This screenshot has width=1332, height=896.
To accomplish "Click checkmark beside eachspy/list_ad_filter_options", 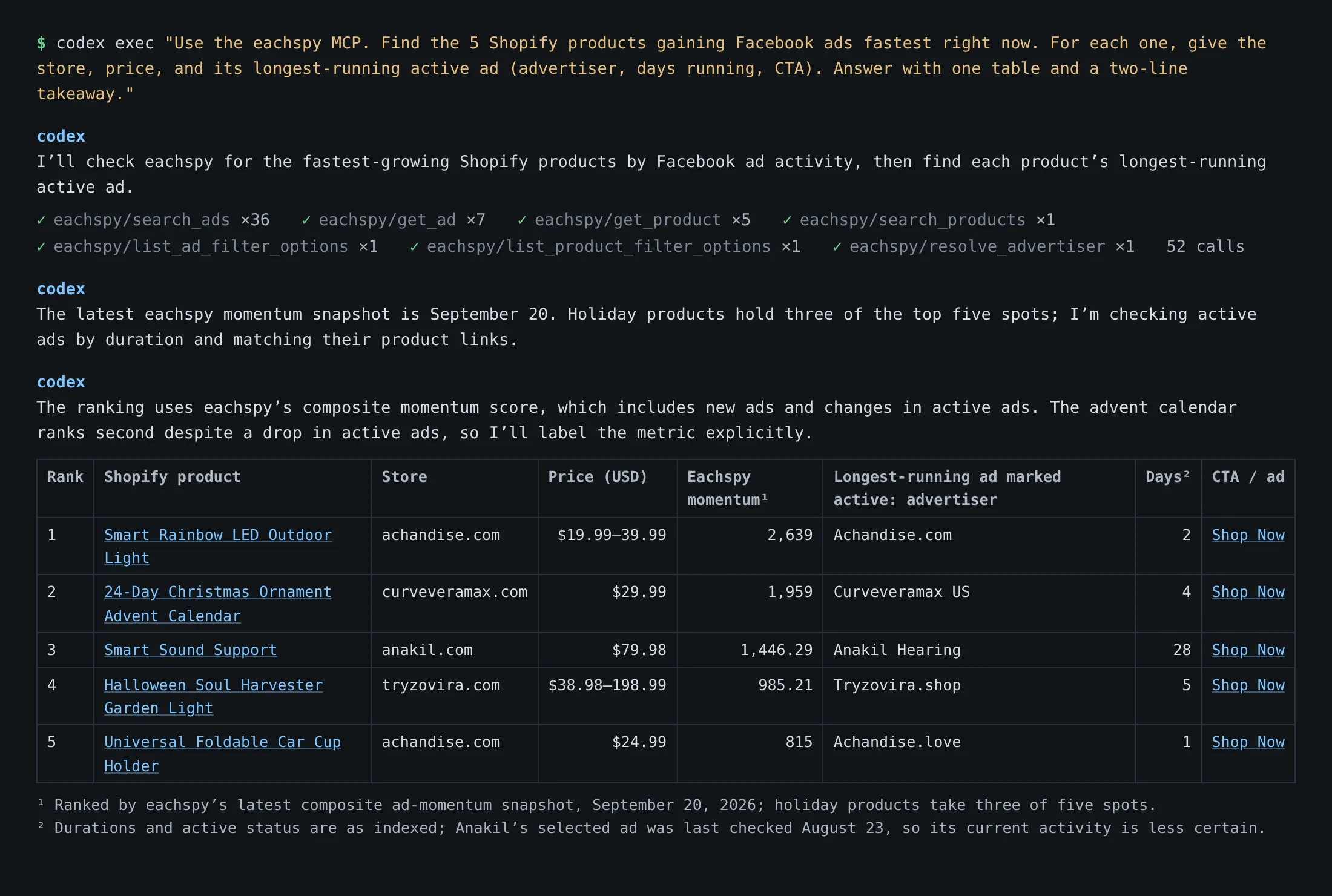I will tap(41, 246).
